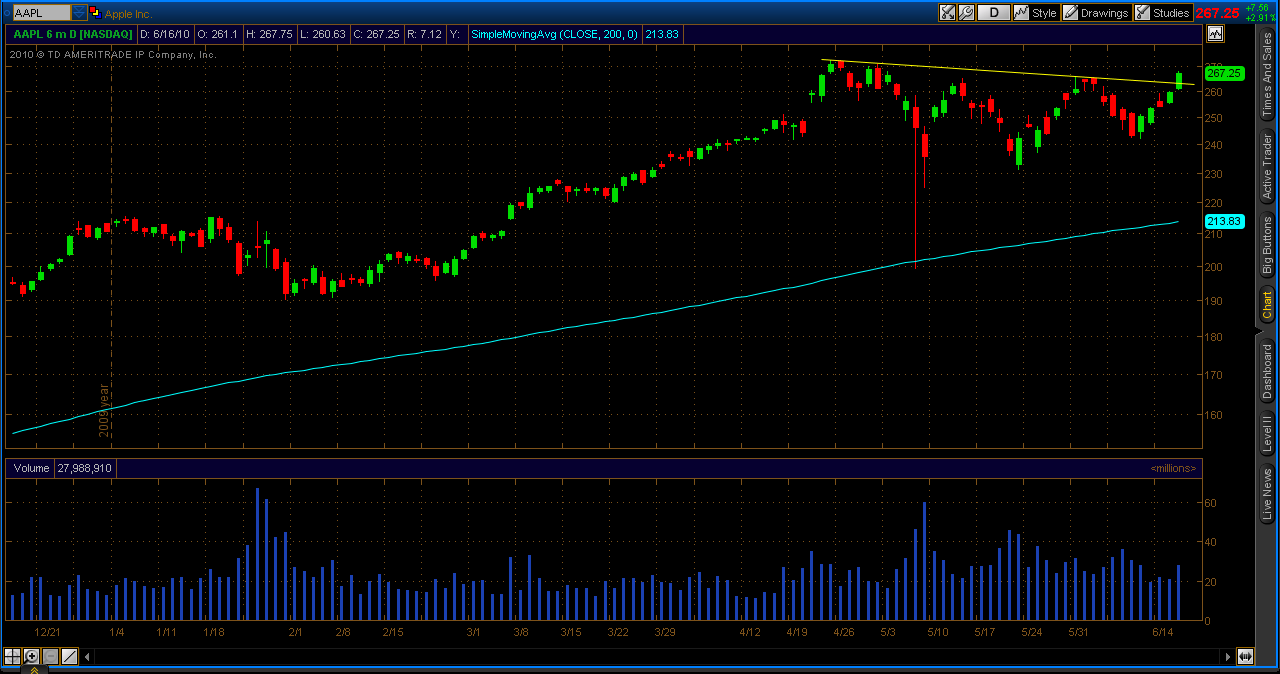Click the <millions> unit label
This screenshot has height=674, width=1280.
pyautogui.click(x=1172, y=468)
